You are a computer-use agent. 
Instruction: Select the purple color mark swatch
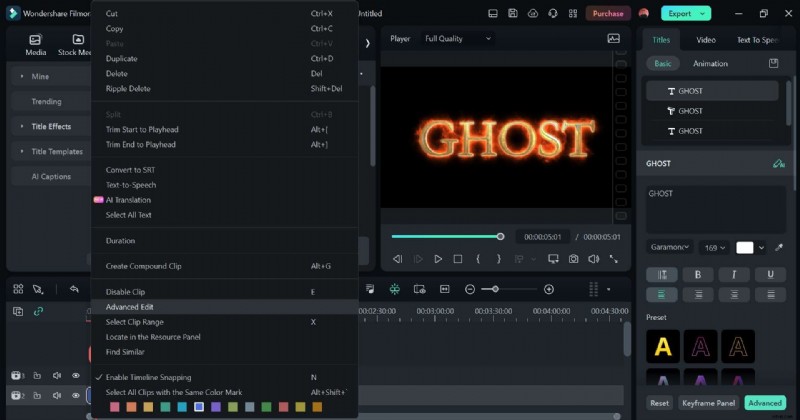(x=216, y=407)
